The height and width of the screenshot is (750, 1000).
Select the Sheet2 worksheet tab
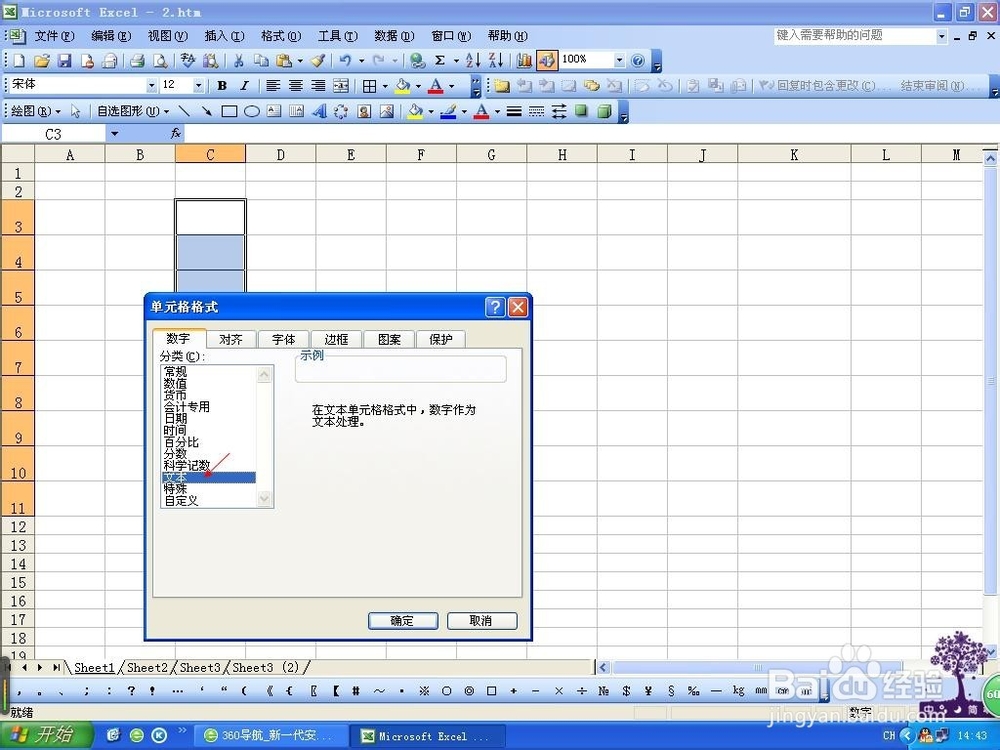click(147, 668)
